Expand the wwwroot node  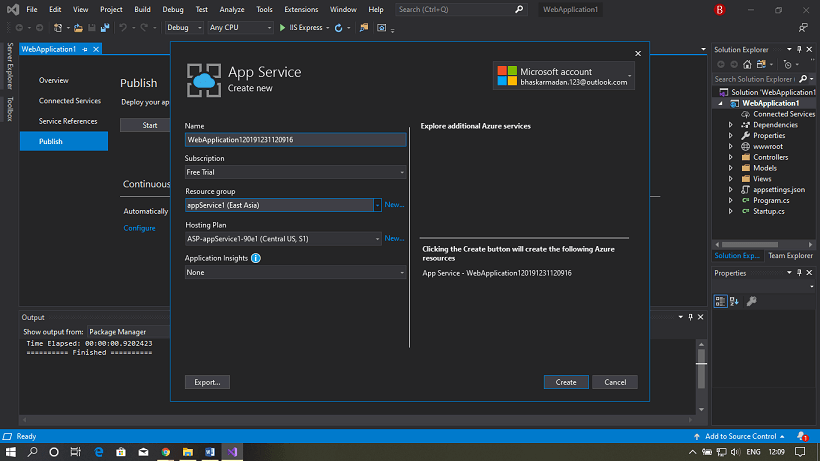click(x=731, y=146)
